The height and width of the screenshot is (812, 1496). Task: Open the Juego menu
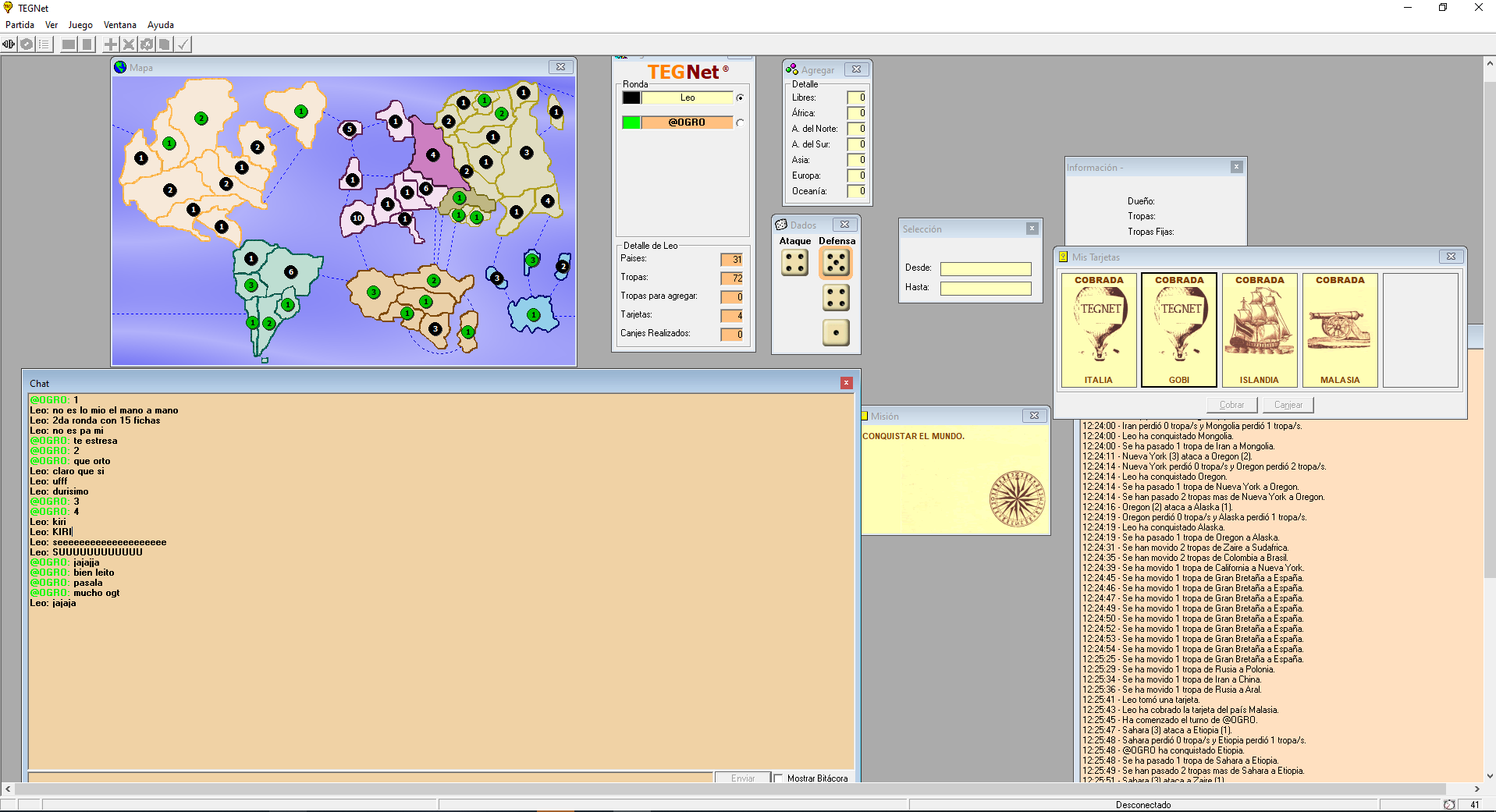(x=80, y=25)
